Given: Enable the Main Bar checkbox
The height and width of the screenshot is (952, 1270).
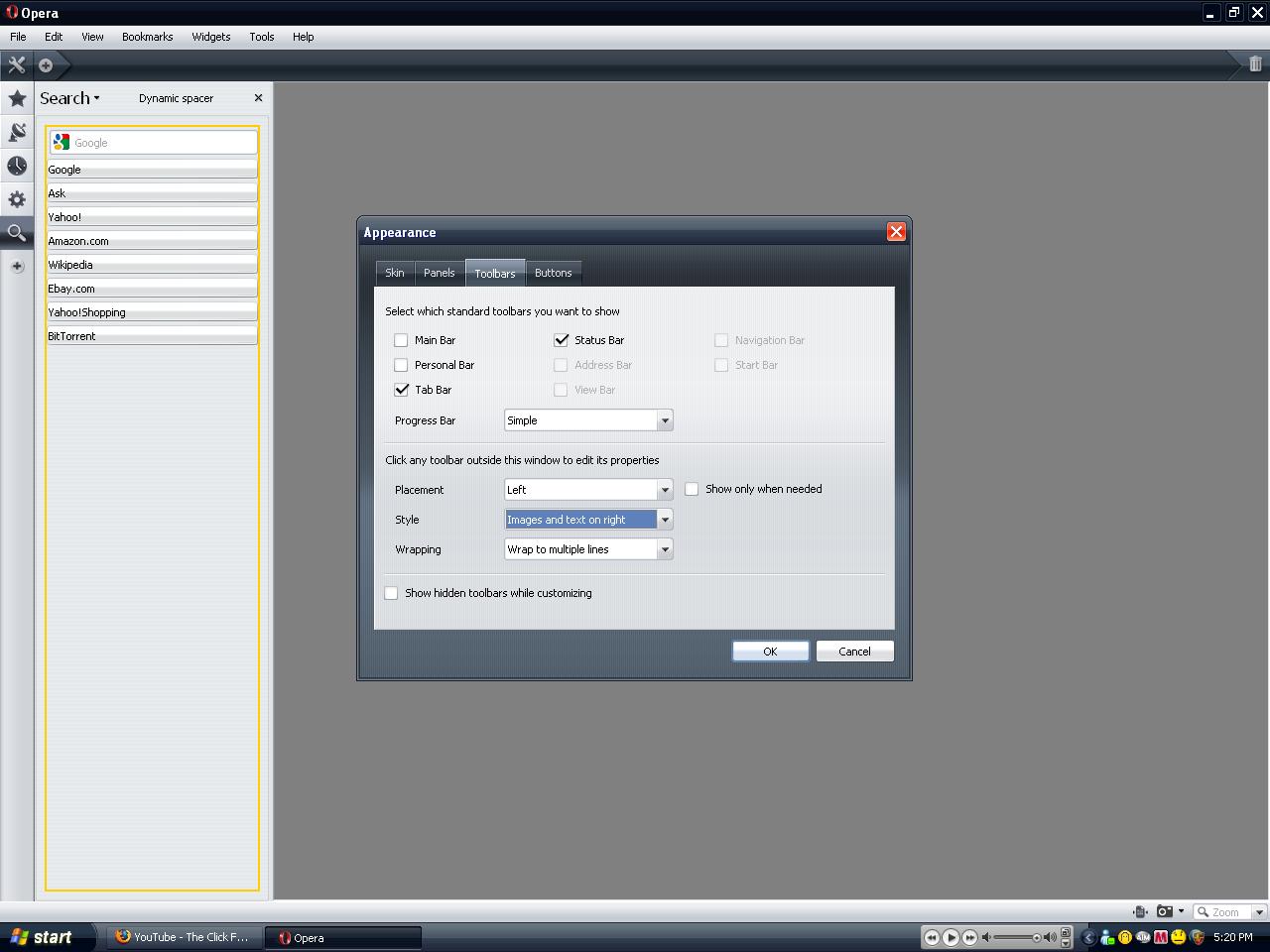Looking at the screenshot, I should click(401, 340).
